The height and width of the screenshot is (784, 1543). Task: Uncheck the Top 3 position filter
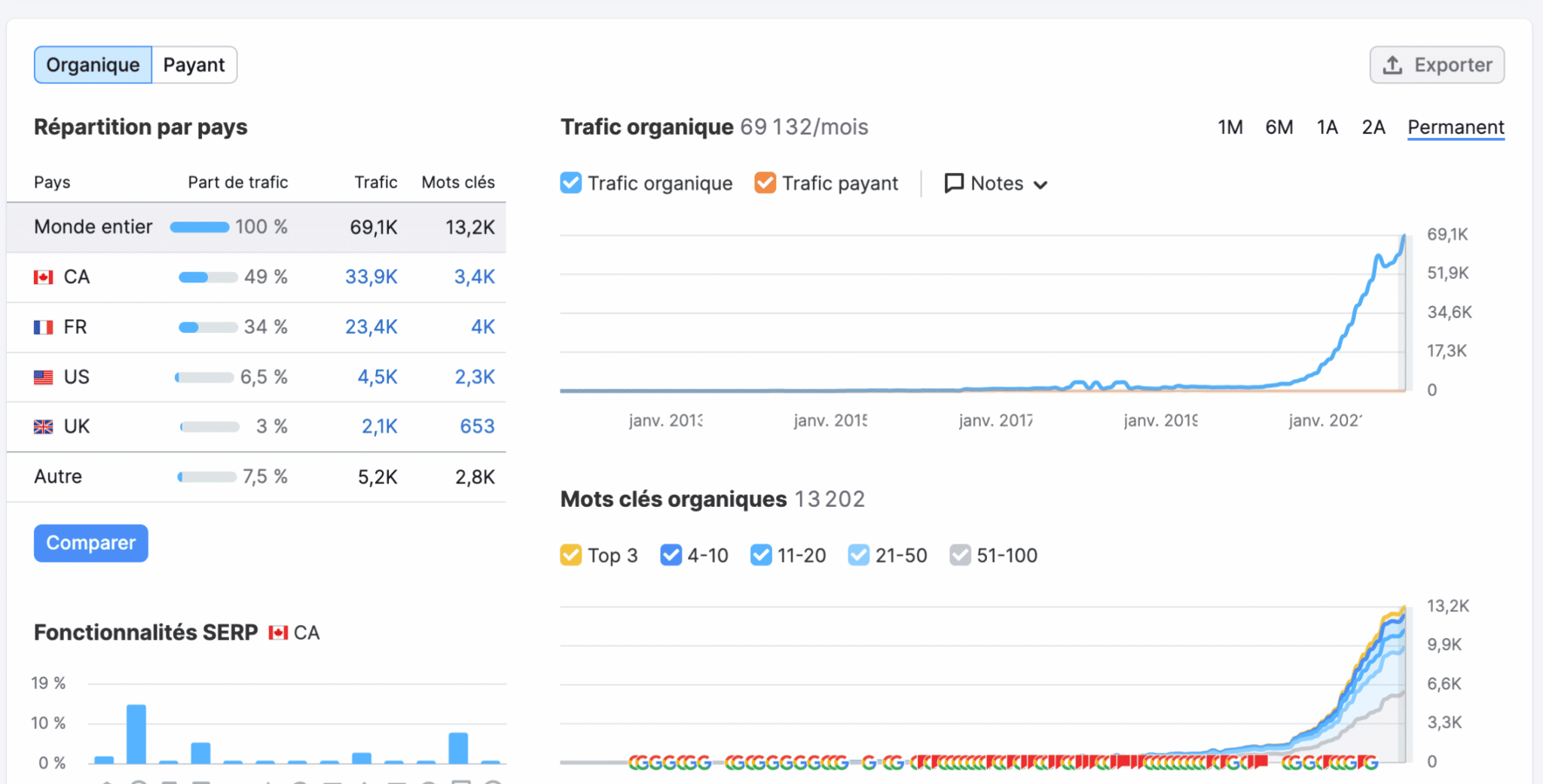click(x=571, y=555)
